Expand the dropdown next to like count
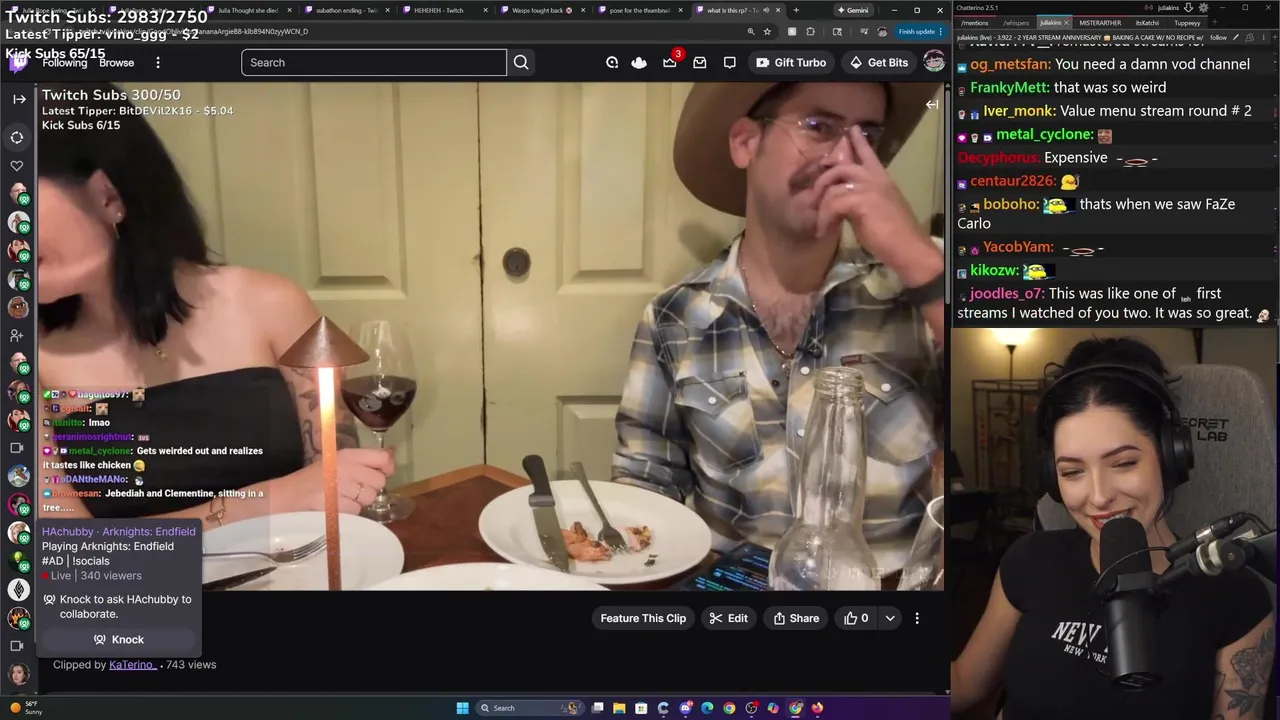The width and height of the screenshot is (1280, 720). pos(890,618)
